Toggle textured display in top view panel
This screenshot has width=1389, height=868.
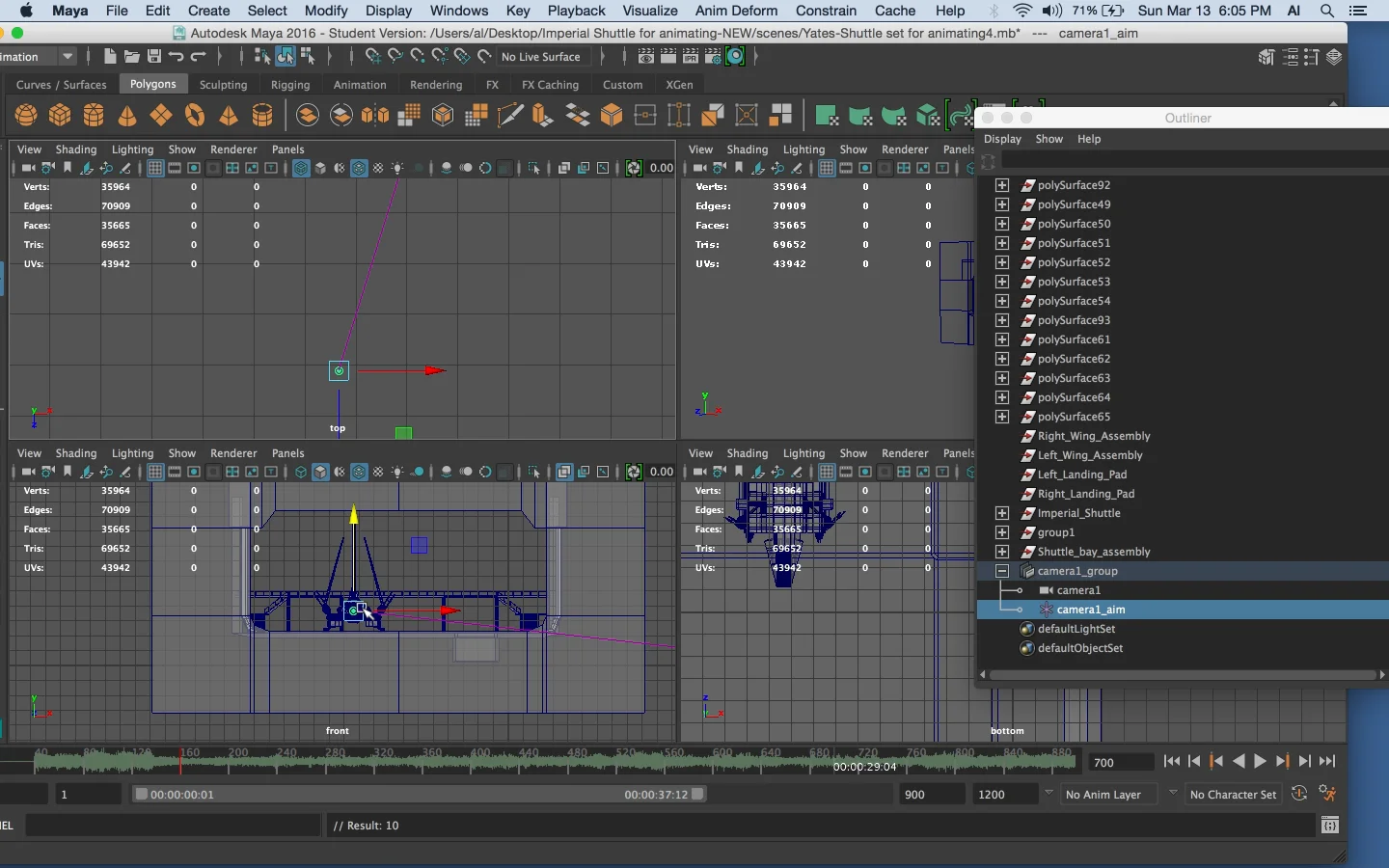[378, 168]
